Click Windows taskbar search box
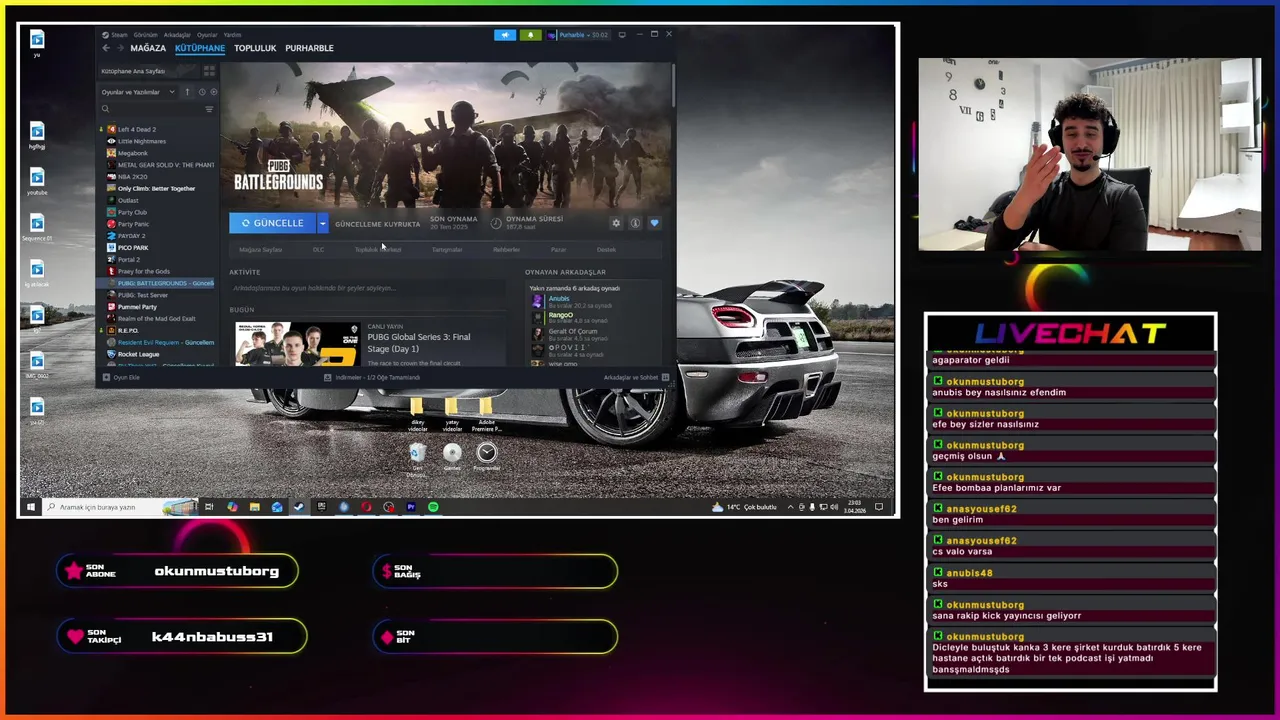The width and height of the screenshot is (1280, 720). [x=120, y=507]
